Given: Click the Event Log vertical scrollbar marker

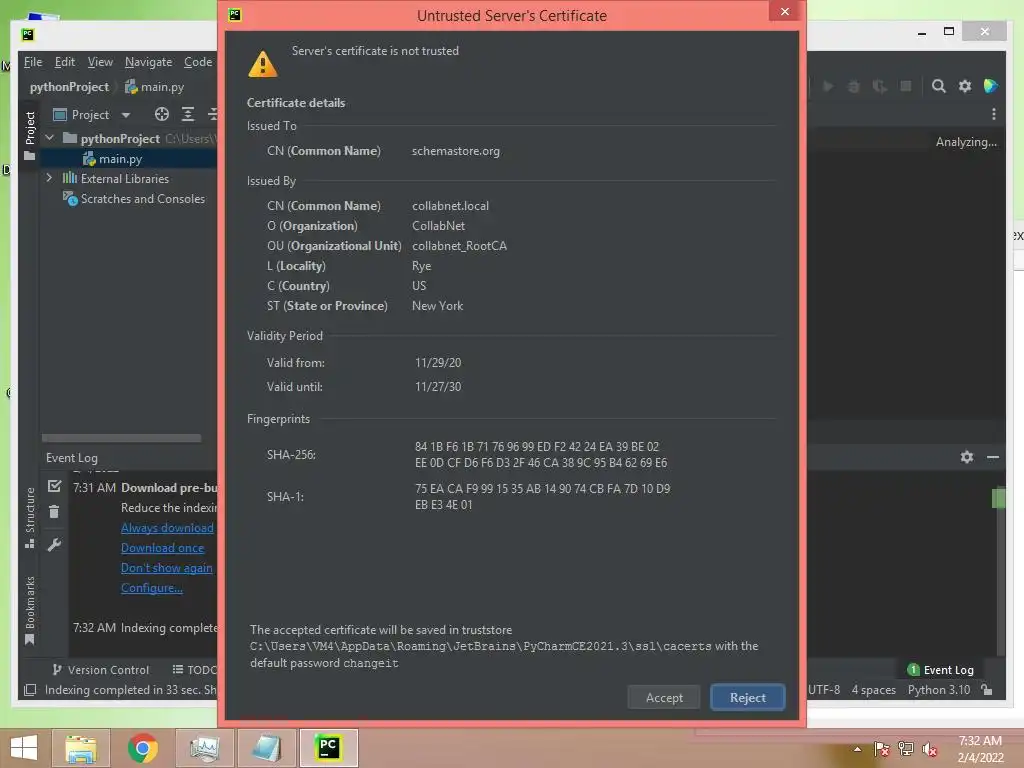Looking at the screenshot, I should (x=998, y=498).
